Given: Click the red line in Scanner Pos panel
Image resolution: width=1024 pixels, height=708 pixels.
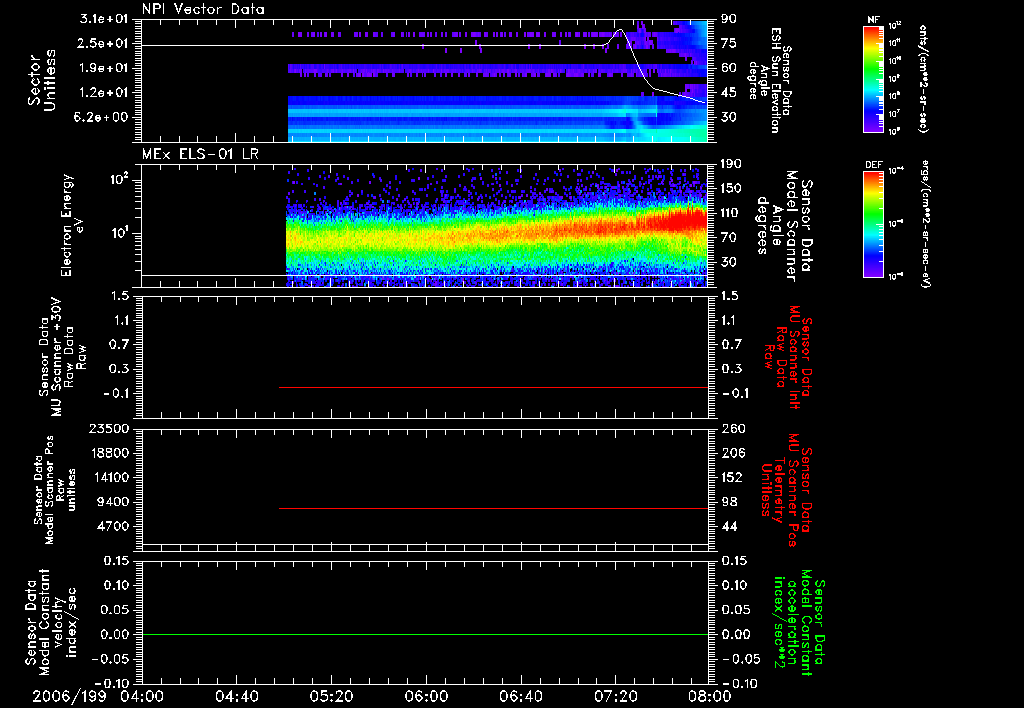Looking at the screenshot, I should coord(494,508).
